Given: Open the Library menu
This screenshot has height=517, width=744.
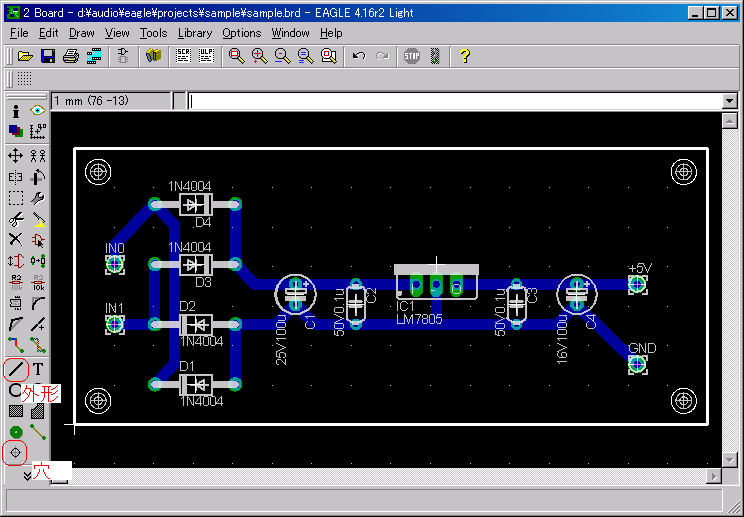Looking at the screenshot, I should pos(195,33).
